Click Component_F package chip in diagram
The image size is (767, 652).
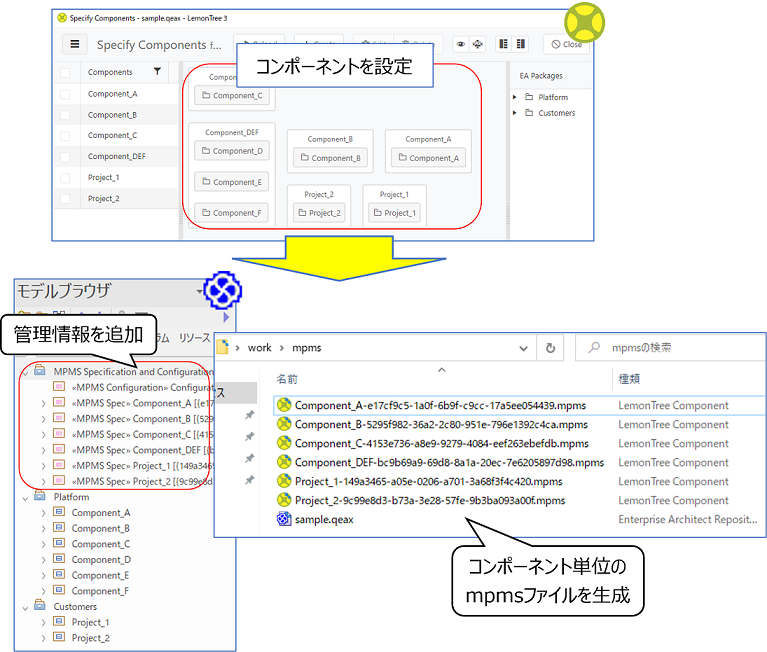(232, 212)
